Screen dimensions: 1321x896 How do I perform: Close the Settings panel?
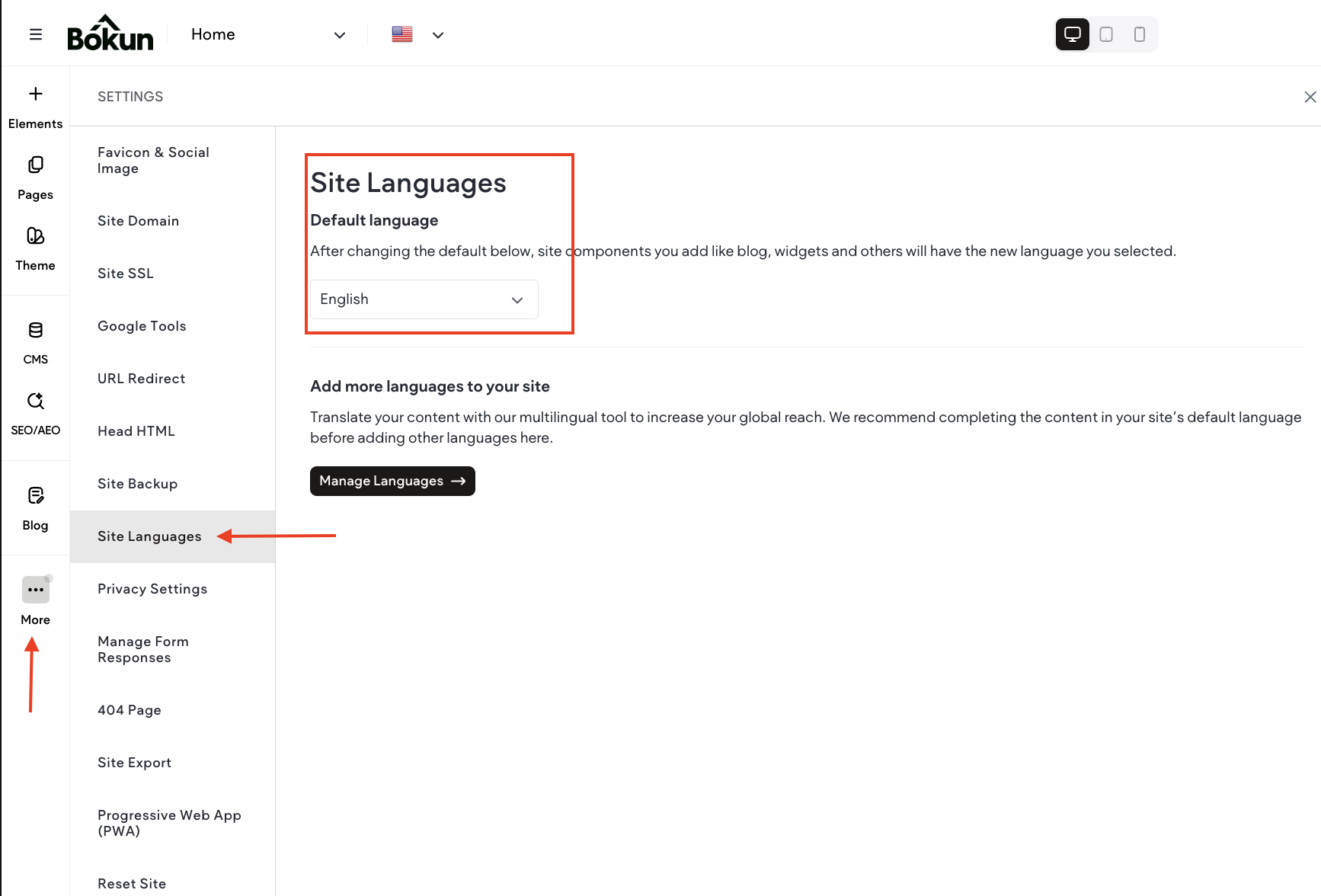point(1310,97)
